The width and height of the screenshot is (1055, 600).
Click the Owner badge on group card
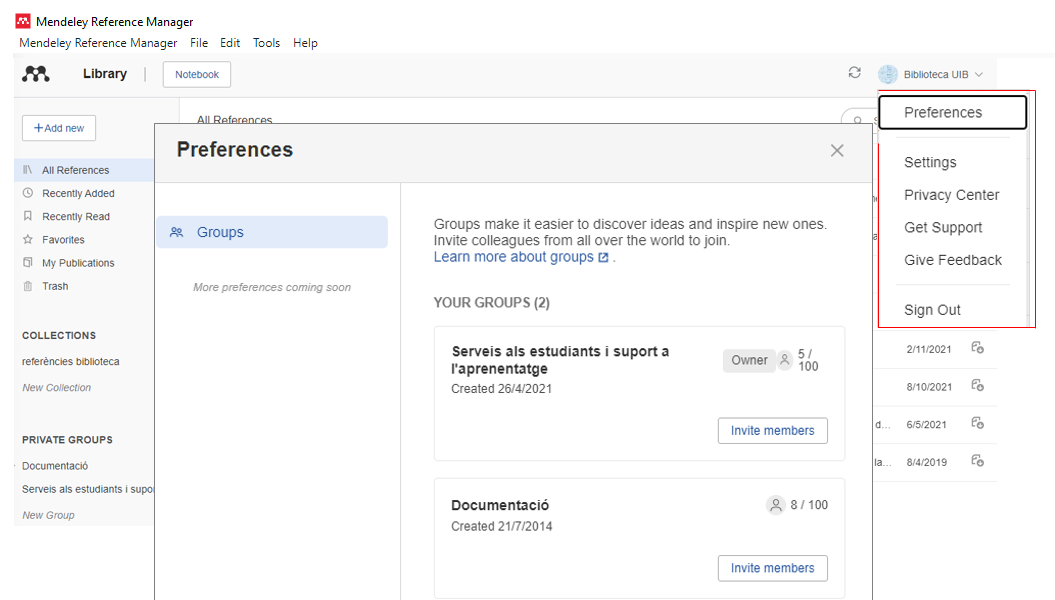pyautogui.click(x=750, y=361)
